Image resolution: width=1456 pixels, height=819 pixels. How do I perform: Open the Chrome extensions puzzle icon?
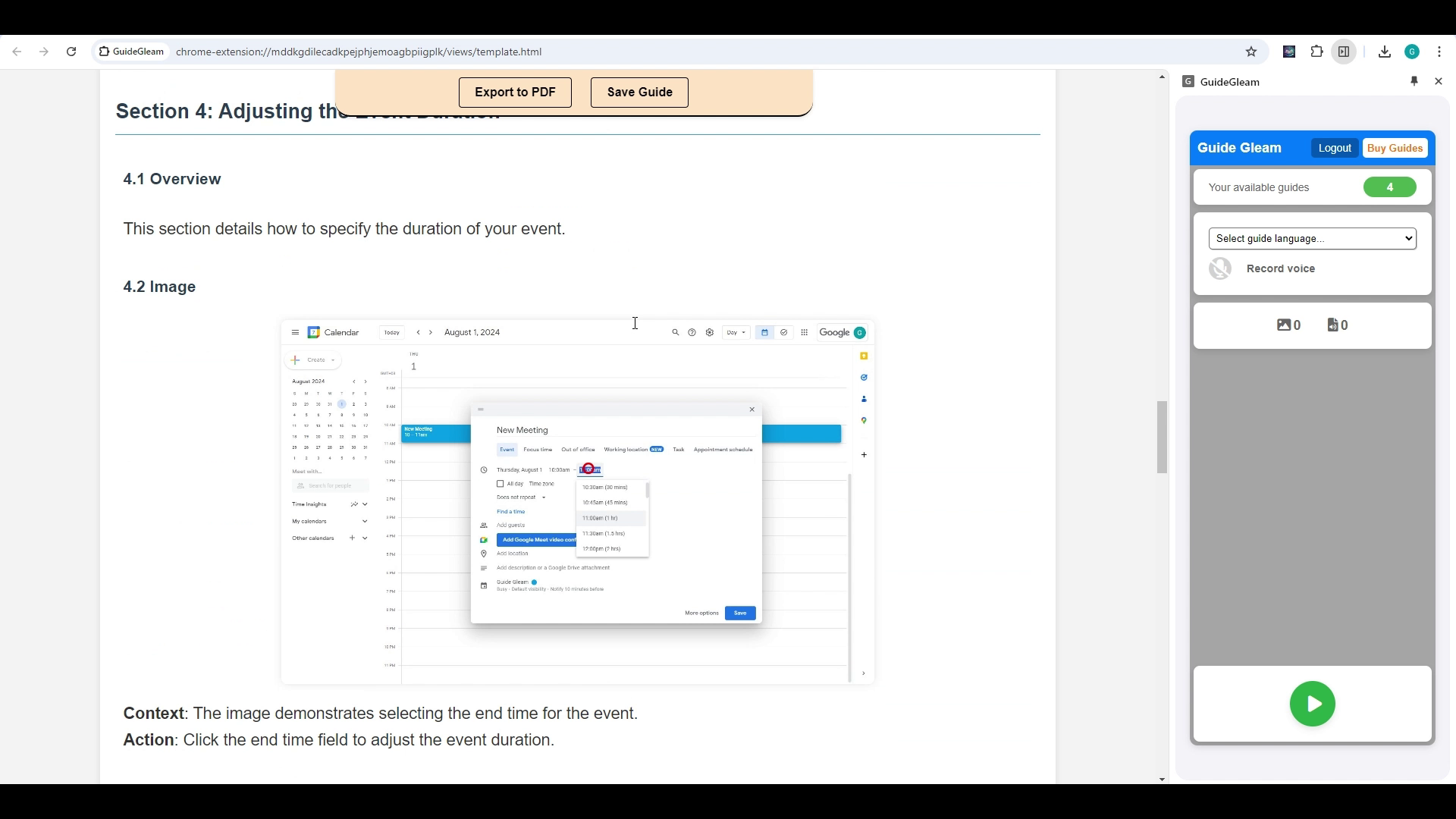click(1316, 52)
